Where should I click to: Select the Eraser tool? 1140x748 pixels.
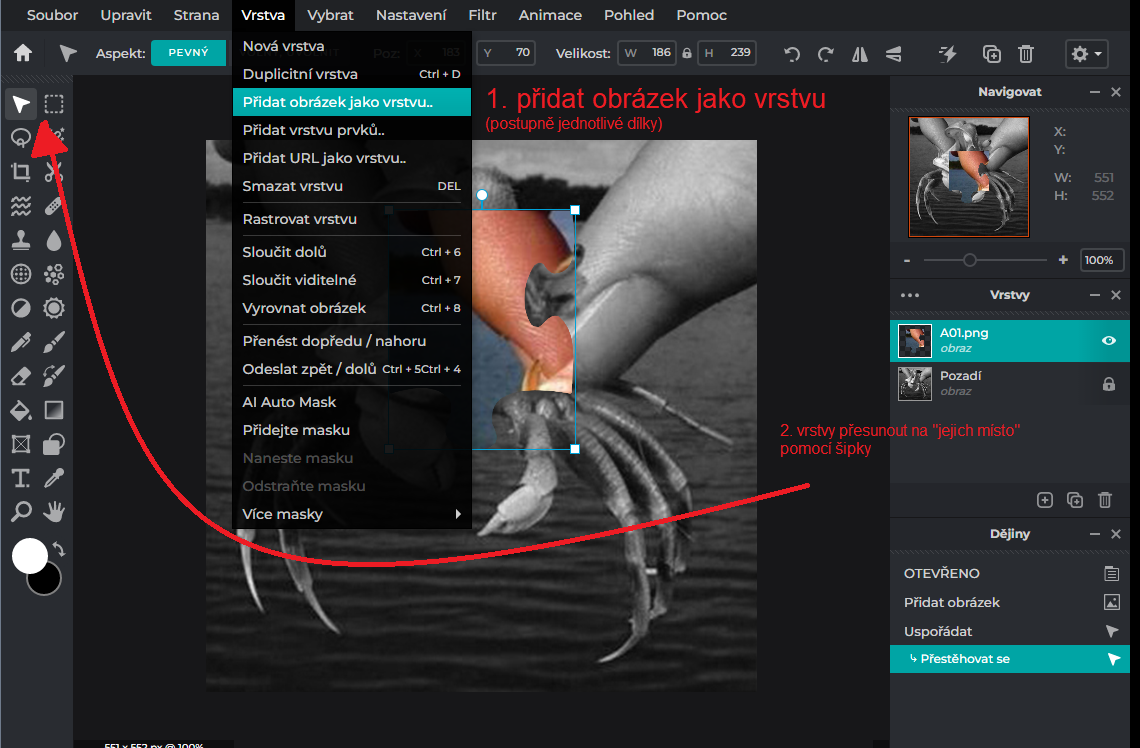point(21,376)
